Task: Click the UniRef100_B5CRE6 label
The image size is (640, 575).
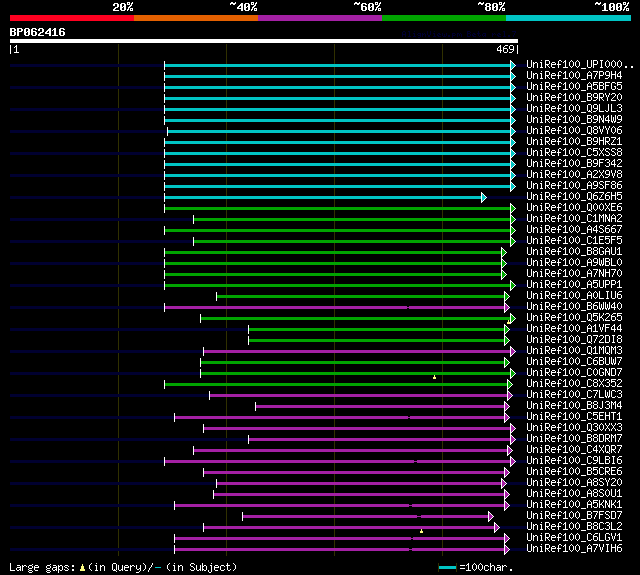Action: coord(574,472)
